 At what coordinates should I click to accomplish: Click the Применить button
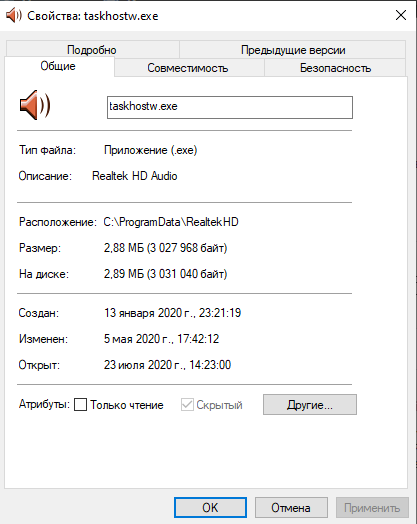point(372,508)
